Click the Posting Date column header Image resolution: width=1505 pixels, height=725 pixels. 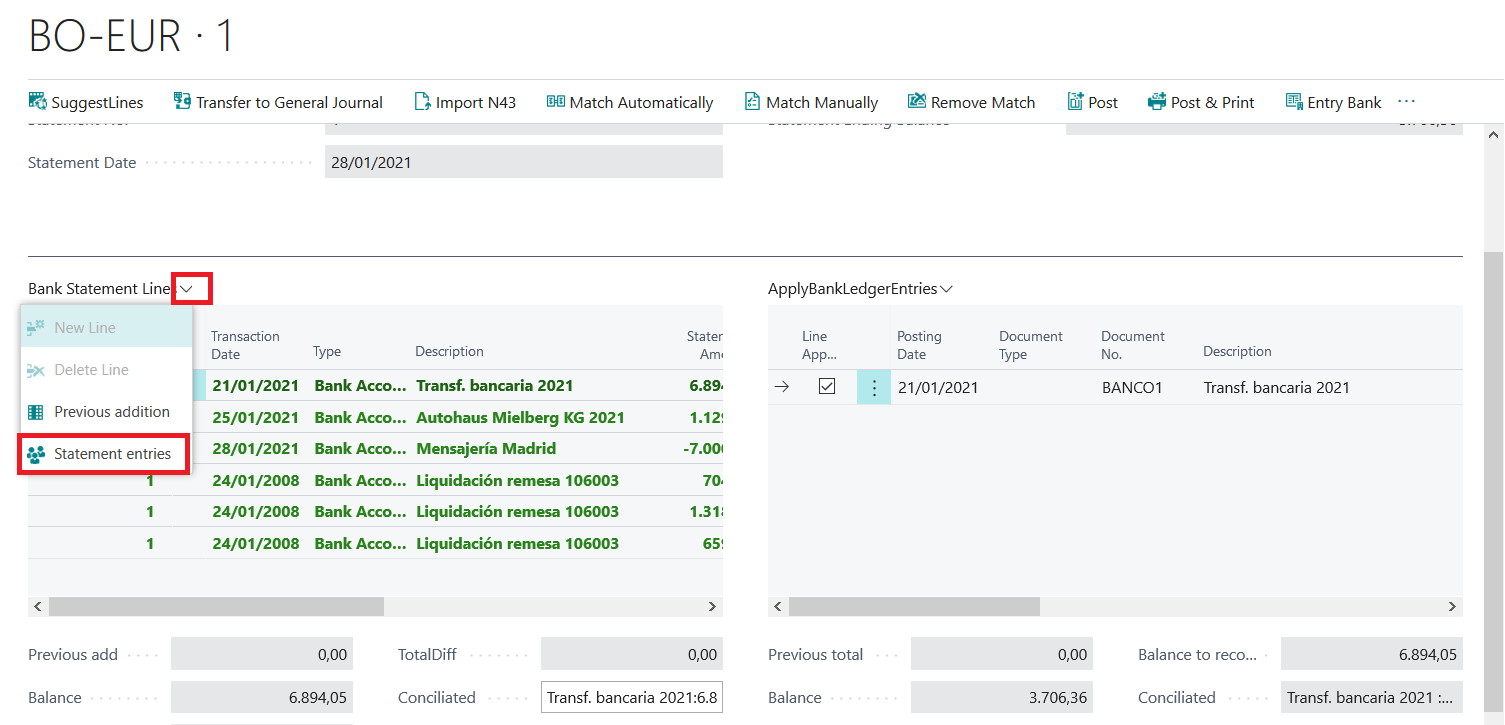point(920,345)
